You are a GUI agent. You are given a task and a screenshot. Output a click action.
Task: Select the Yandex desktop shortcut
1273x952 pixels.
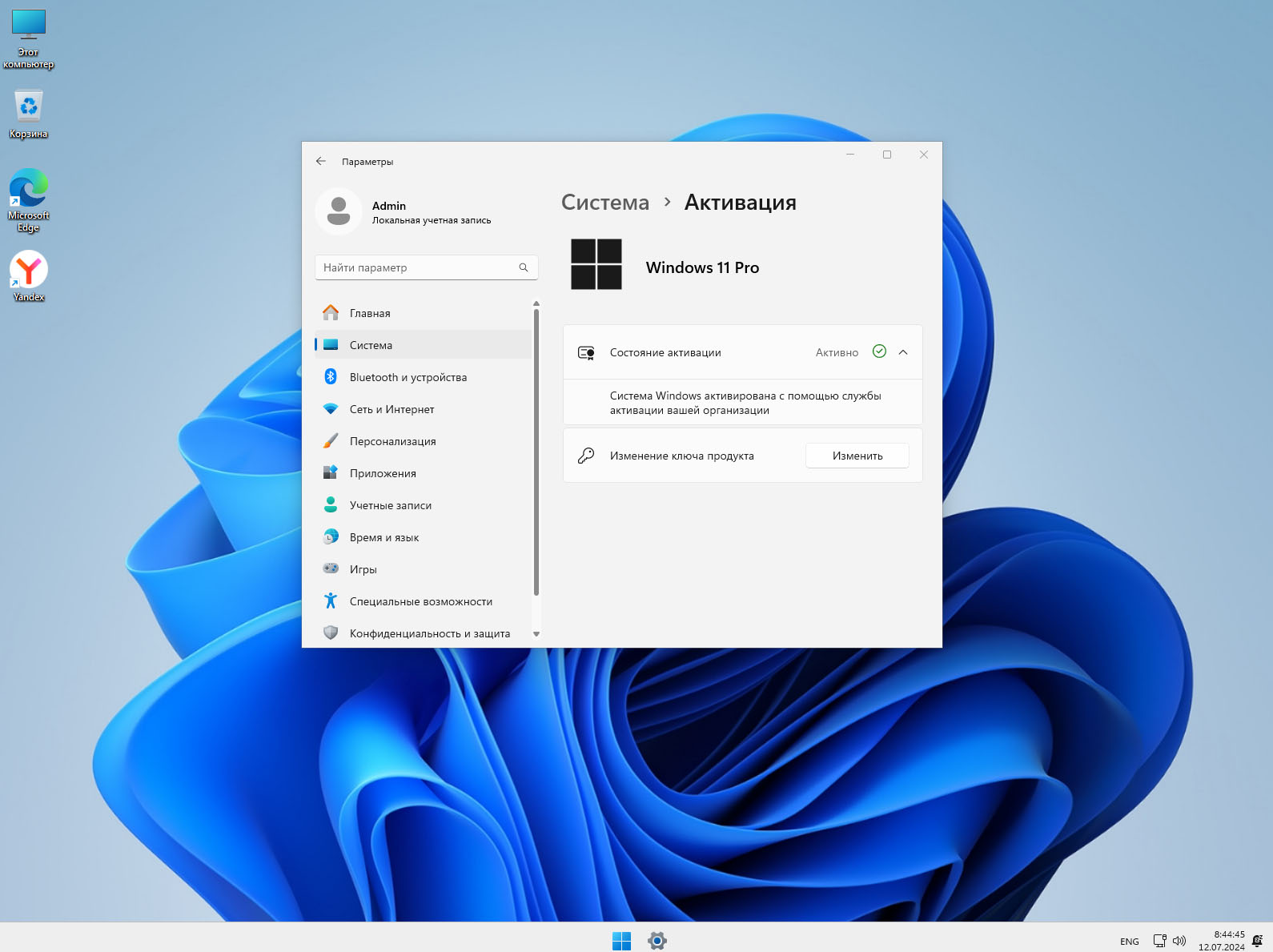click(29, 276)
